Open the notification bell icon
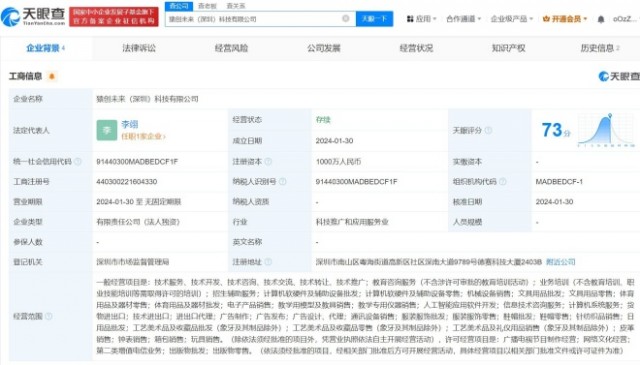The width and height of the screenshot is (640, 365). click(601, 19)
